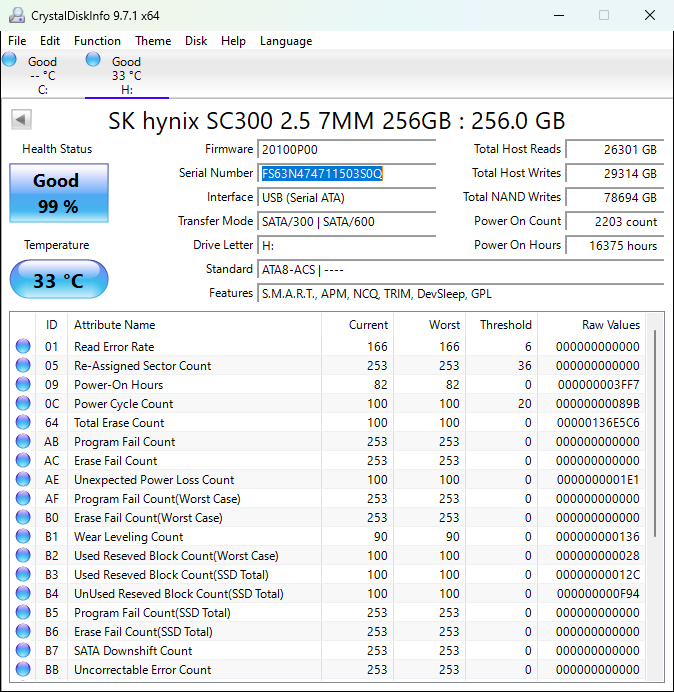Open the Function menu
The height and width of the screenshot is (692, 674).
tap(97, 41)
